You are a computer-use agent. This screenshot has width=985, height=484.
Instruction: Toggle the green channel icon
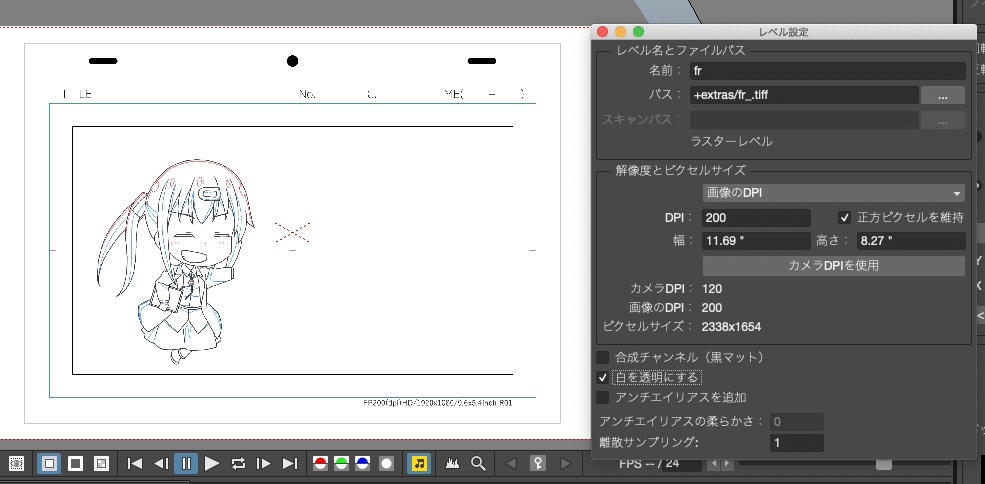(342, 464)
